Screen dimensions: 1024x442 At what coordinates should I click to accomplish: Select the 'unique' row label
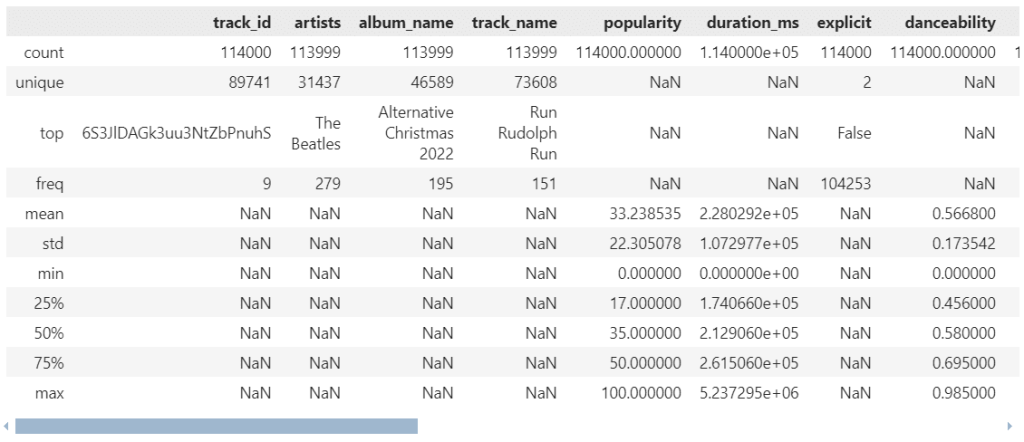pos(40,83)
